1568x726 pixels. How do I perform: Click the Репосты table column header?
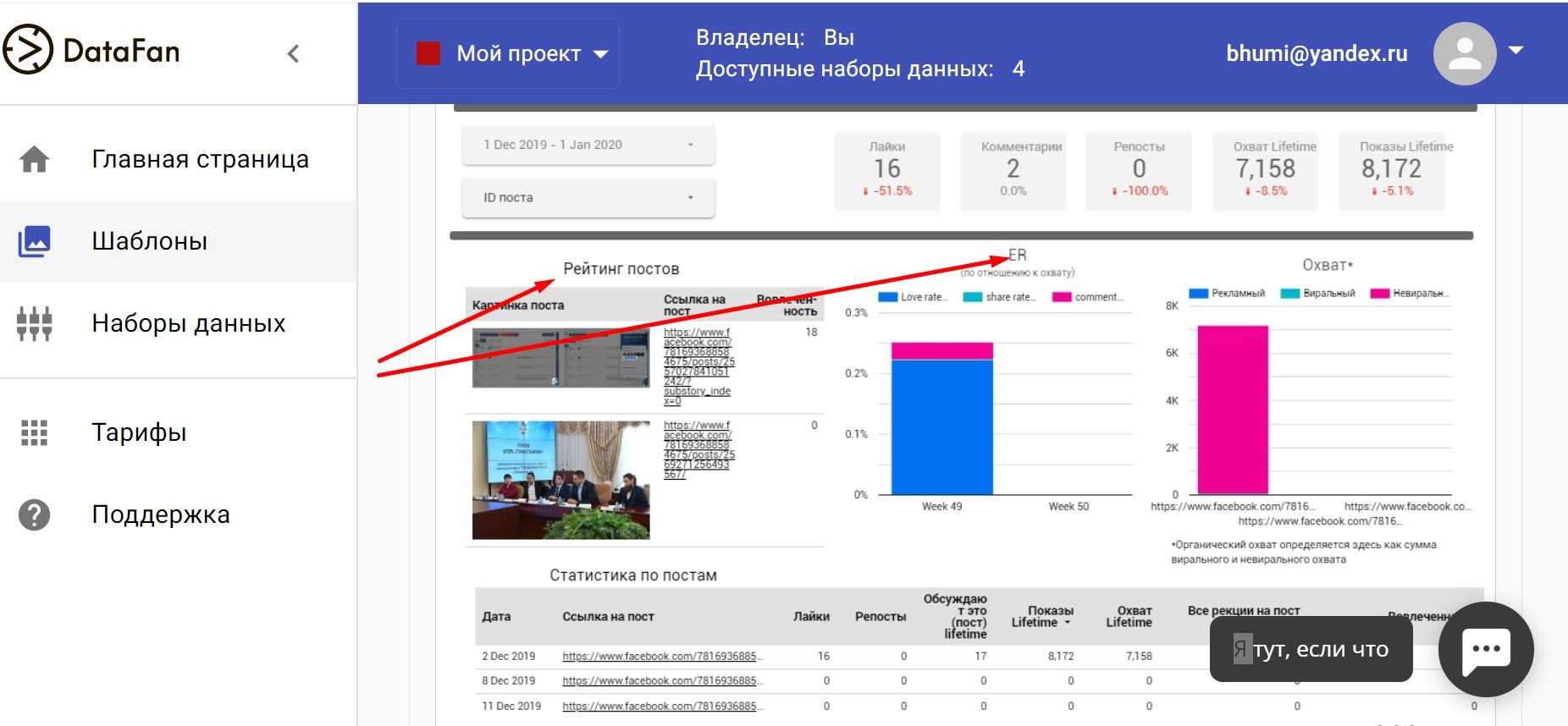coord(881,616)
